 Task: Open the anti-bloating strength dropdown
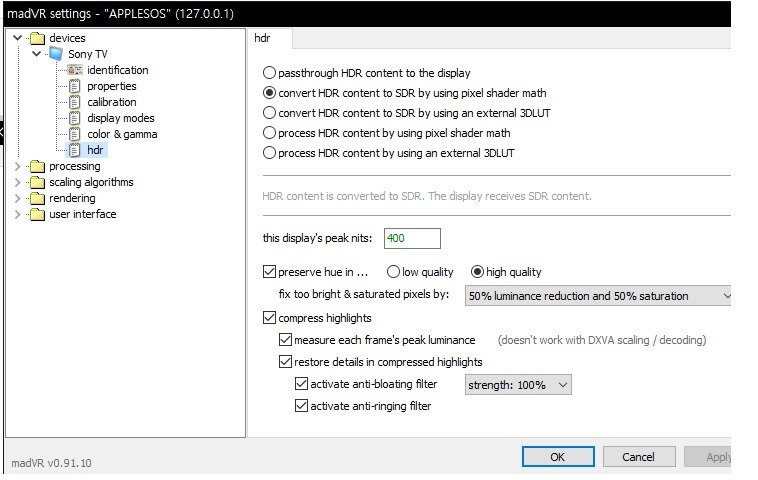(518, 384)
